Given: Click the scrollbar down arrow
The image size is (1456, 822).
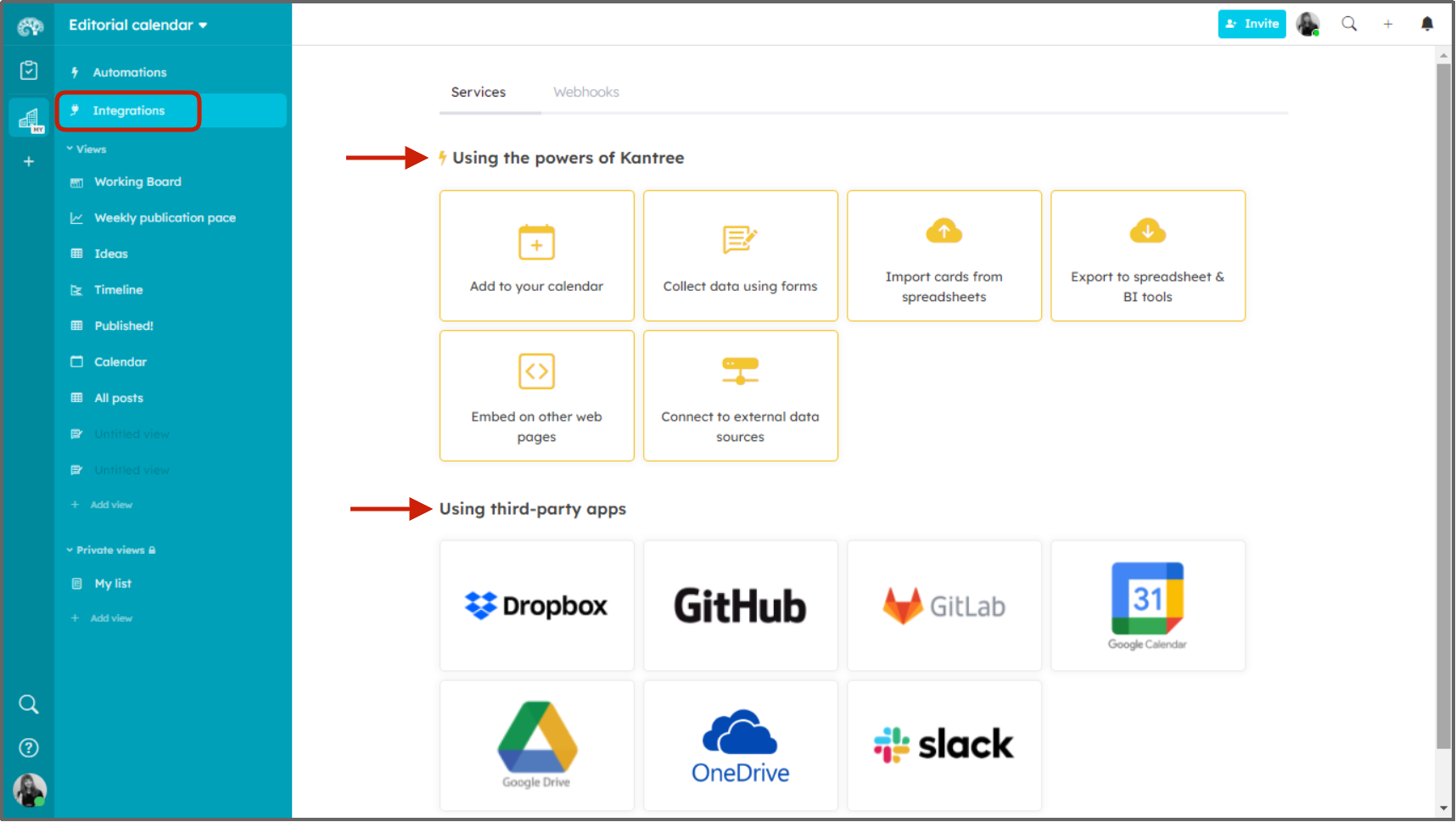Looking at the screenshot, I should (1443, 808).
